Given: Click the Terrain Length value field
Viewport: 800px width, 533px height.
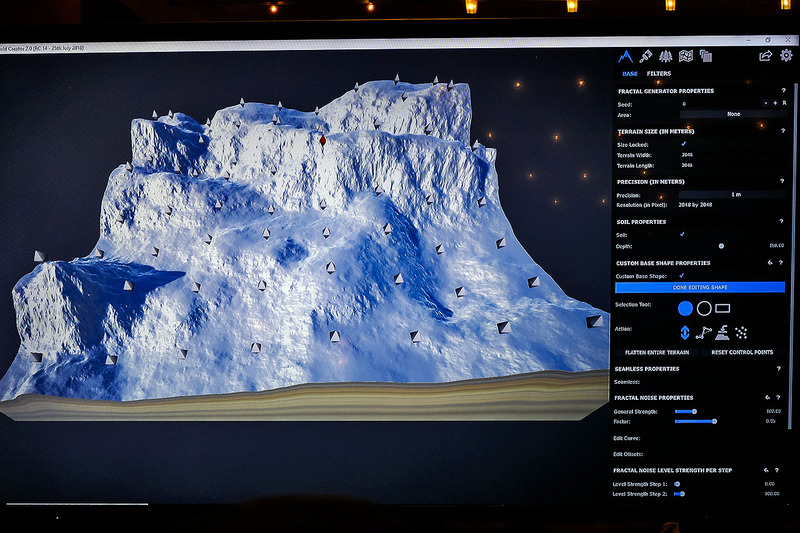Looking at the screenshot, I should [x=687, y=165].
